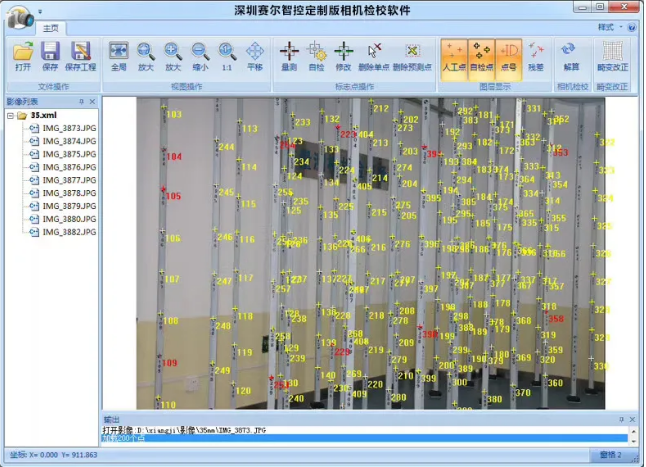This screenshot has height=467, width=646.
Task: Toggle 点号 point number labels
Action: [508, 56]
